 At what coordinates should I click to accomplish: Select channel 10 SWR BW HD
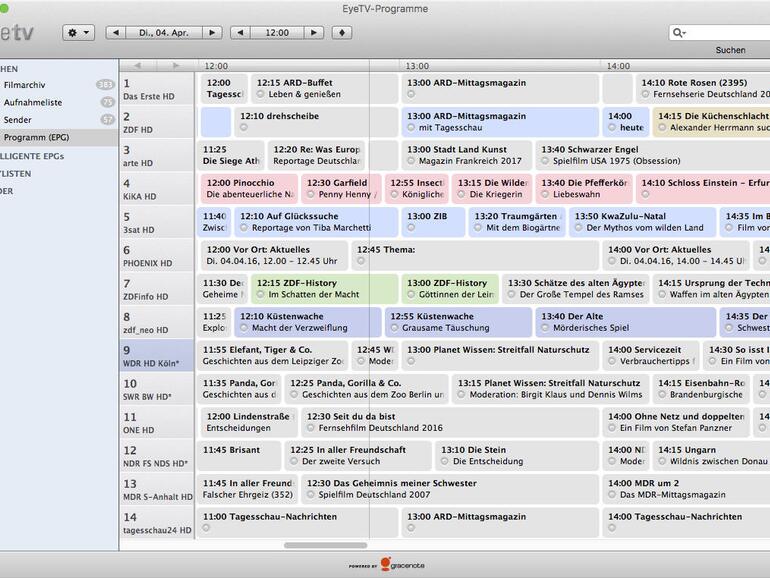click(157, 389)
